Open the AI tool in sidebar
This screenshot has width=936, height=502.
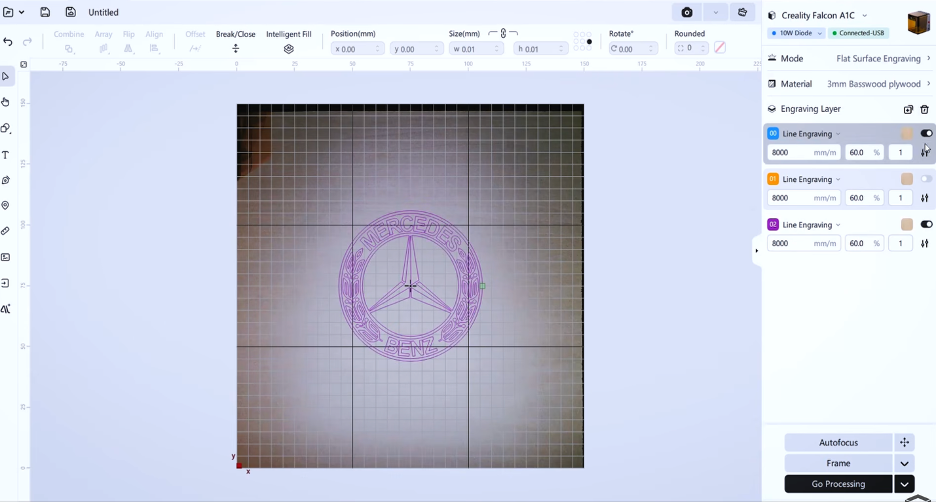[5, 309]
